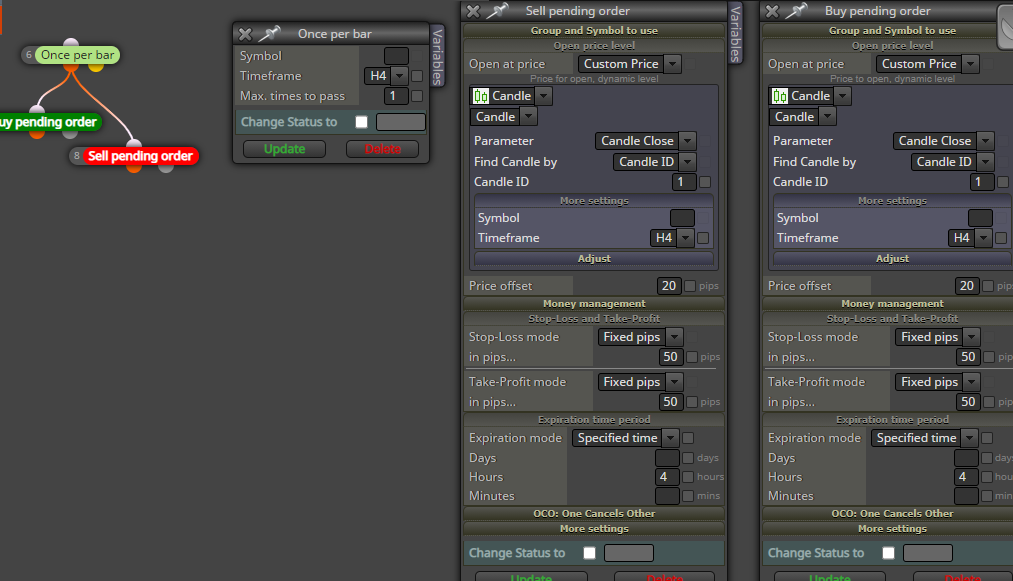The width and height of the screenshot is (1013, 581).
Task: Click Max. times to pass value field
Action: [395, 96]
